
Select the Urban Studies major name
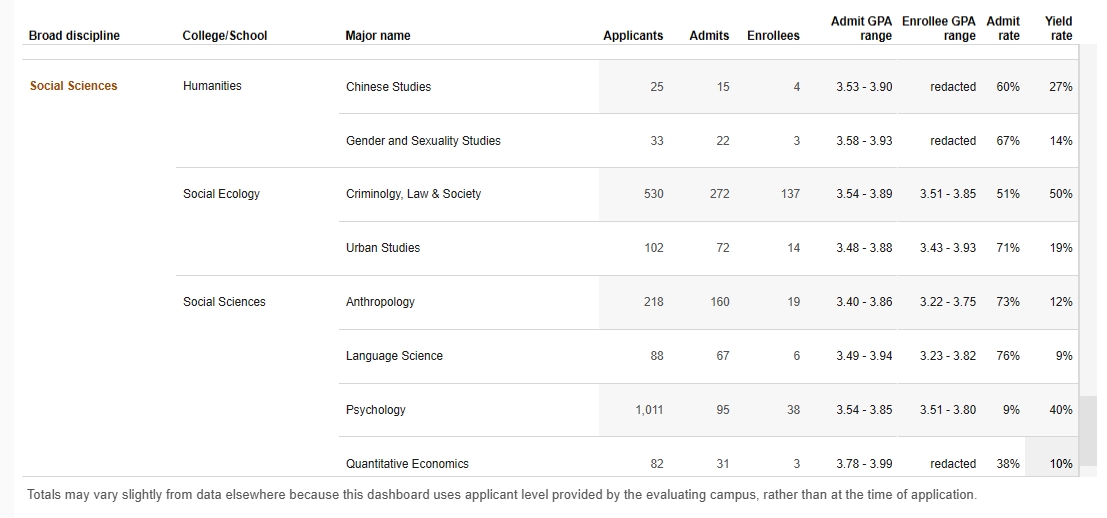click(383, 248)
